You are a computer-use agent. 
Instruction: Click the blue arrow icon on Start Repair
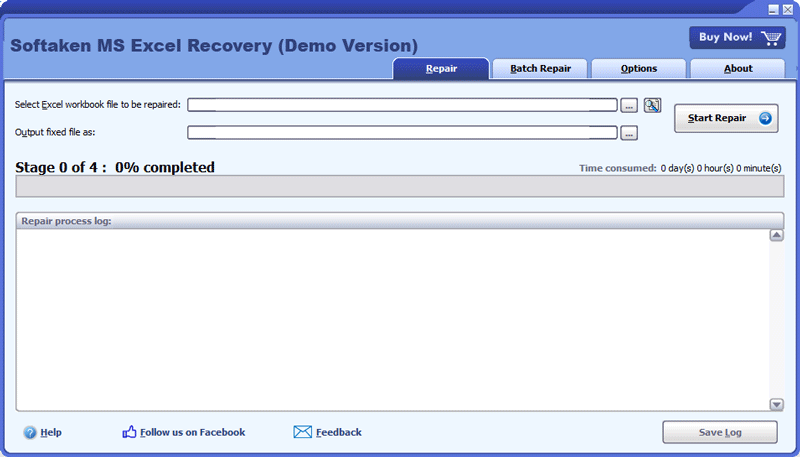click(x=765, y=118)
